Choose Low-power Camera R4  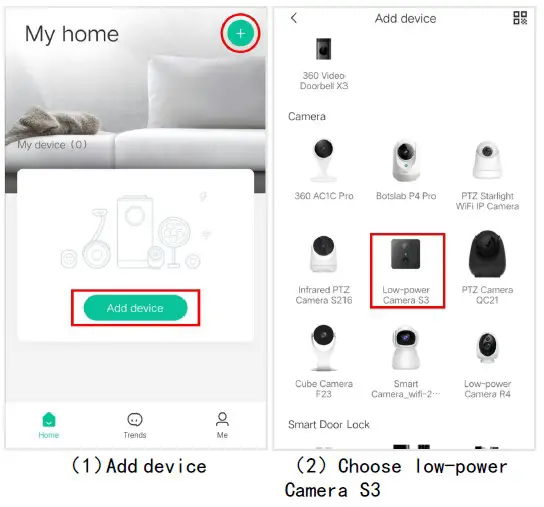point(487,362)
